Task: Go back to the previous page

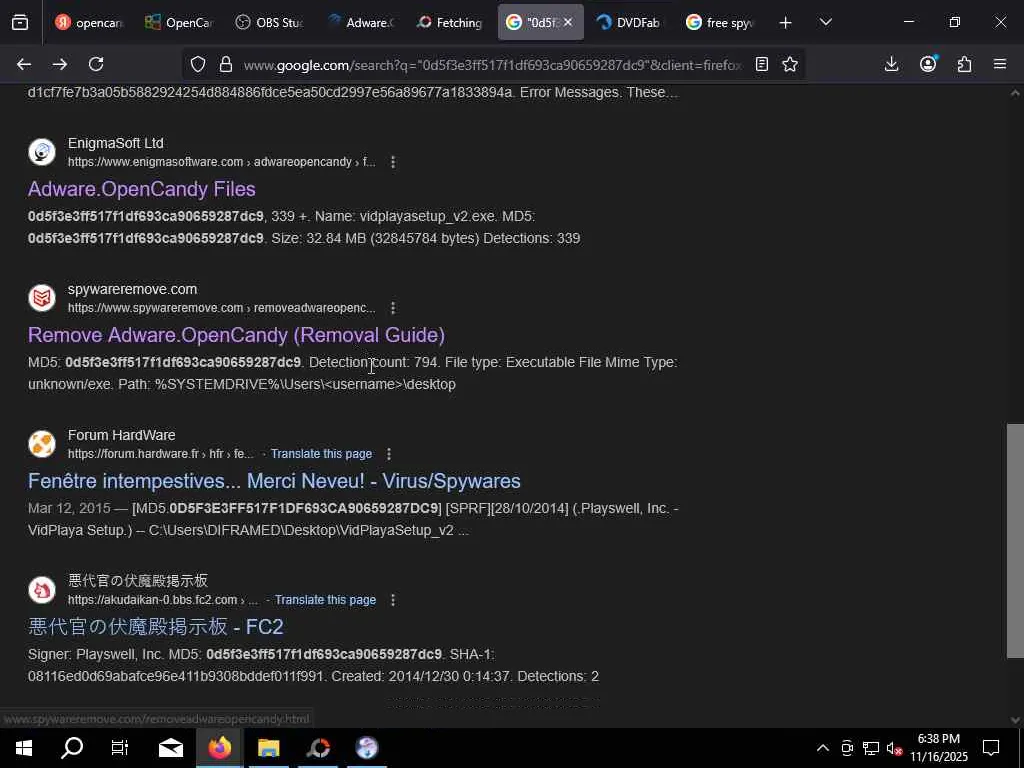Action: (x=24, y=64)
